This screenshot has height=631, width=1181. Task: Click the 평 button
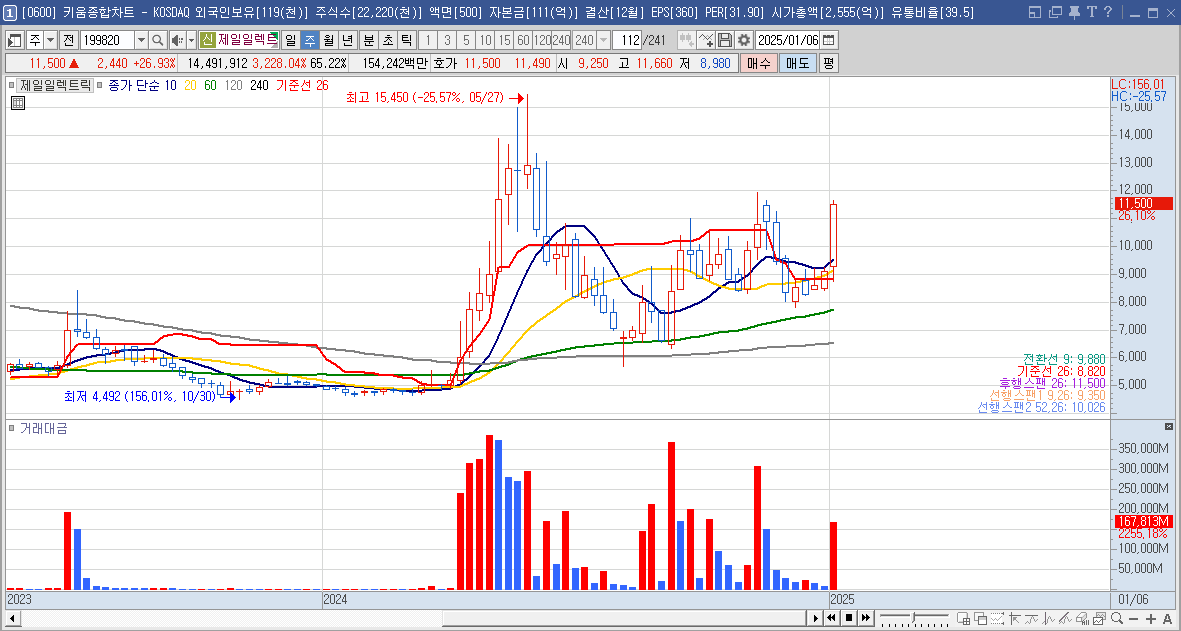[x=828, y=64]
